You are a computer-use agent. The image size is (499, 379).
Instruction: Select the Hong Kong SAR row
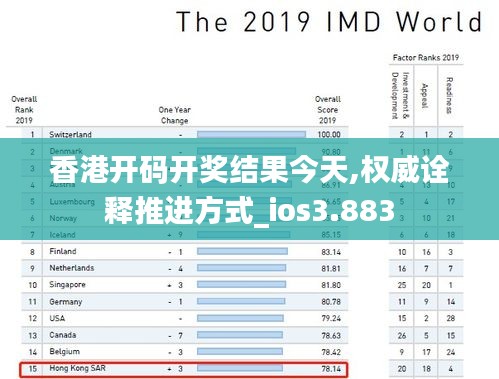(x=183, y=369)
